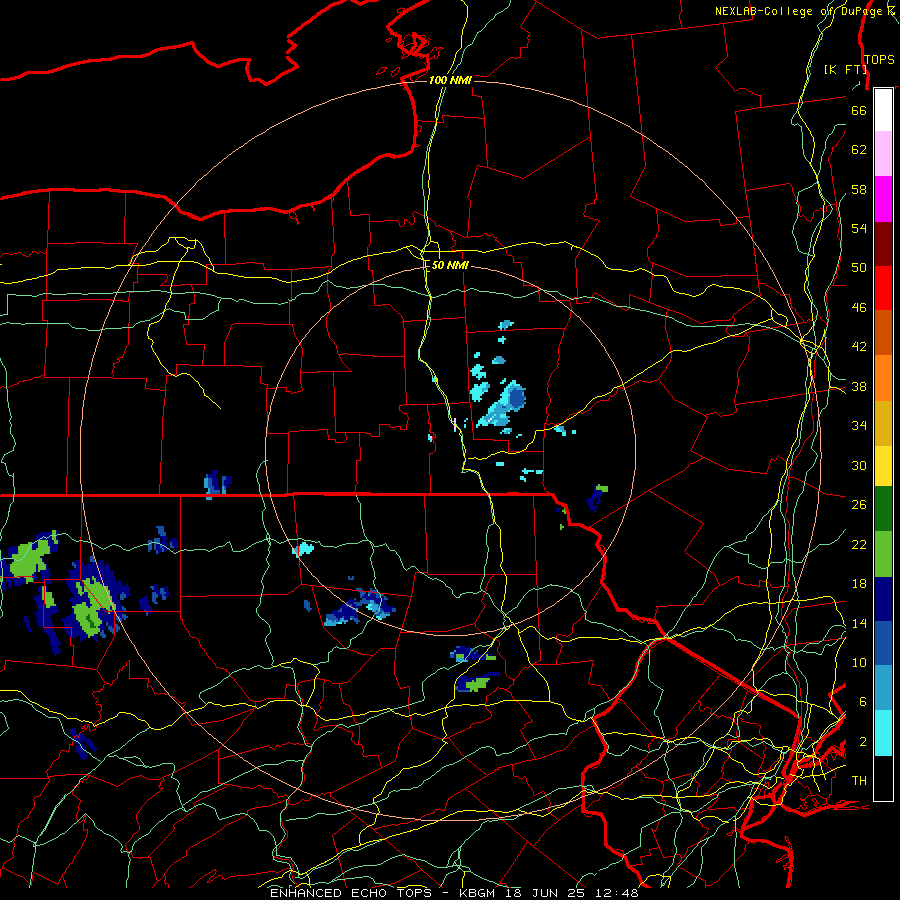Click the "[K FT]" units label
900x900 pixels.
(845, 70)
